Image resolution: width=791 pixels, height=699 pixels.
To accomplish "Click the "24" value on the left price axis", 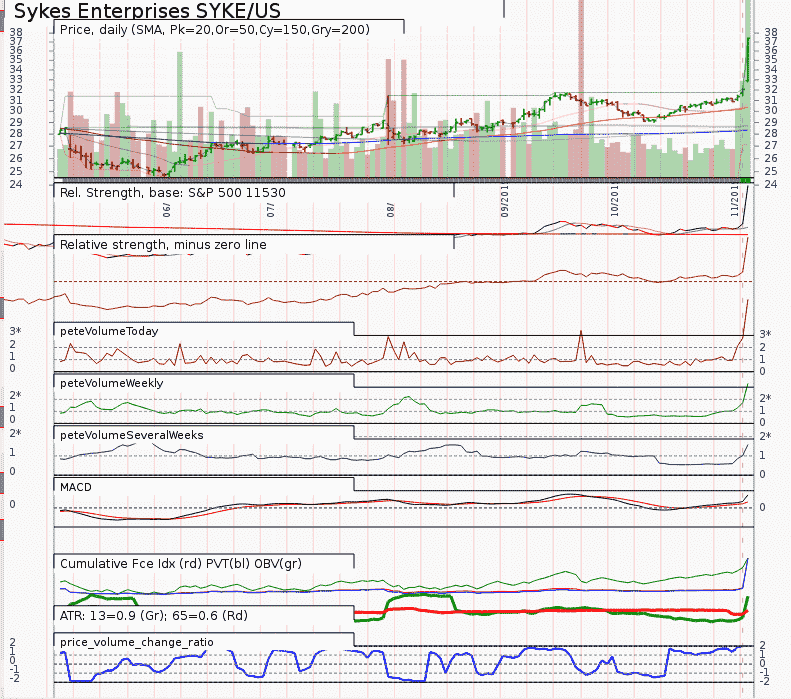I will [x=16, y=184].
